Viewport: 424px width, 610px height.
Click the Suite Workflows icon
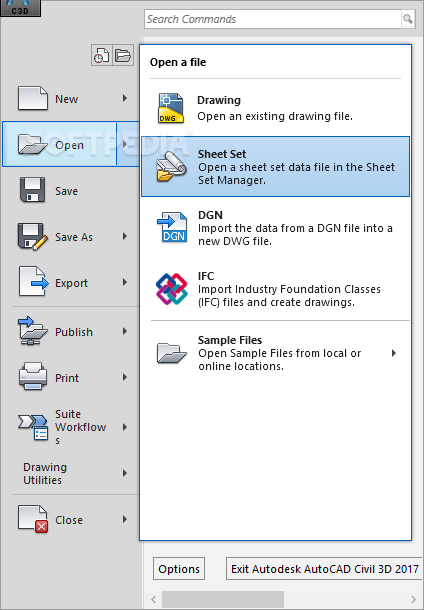coord(33,427)
